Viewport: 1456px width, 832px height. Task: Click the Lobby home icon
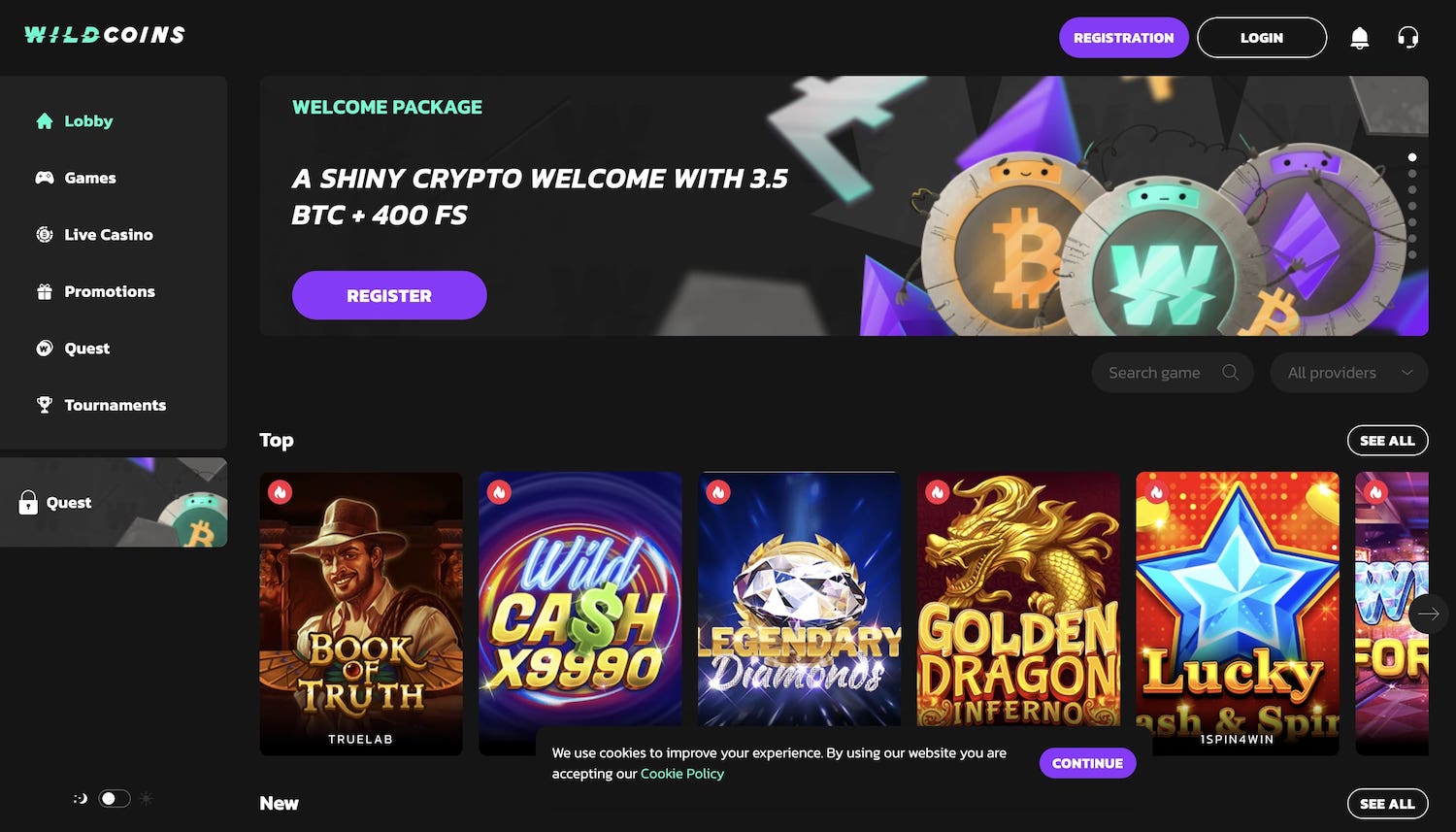tap(45, 121)
